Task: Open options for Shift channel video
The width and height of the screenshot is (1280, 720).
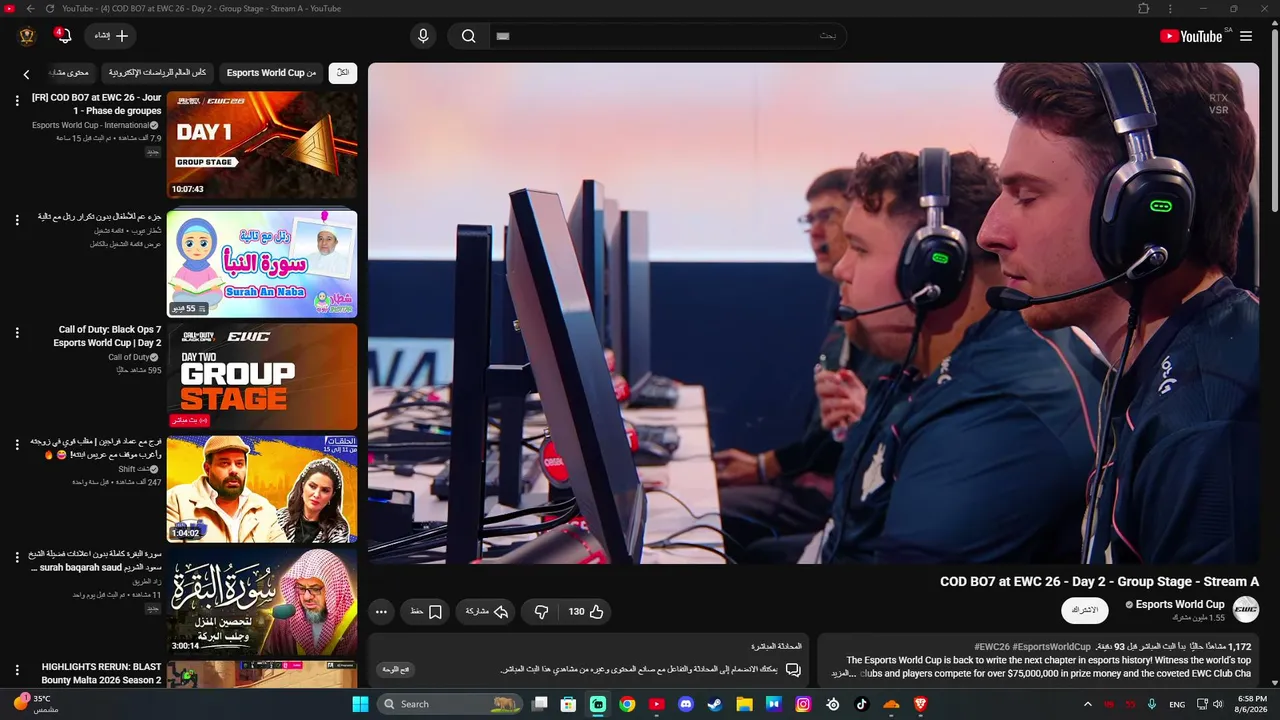Action: (17, 445)
